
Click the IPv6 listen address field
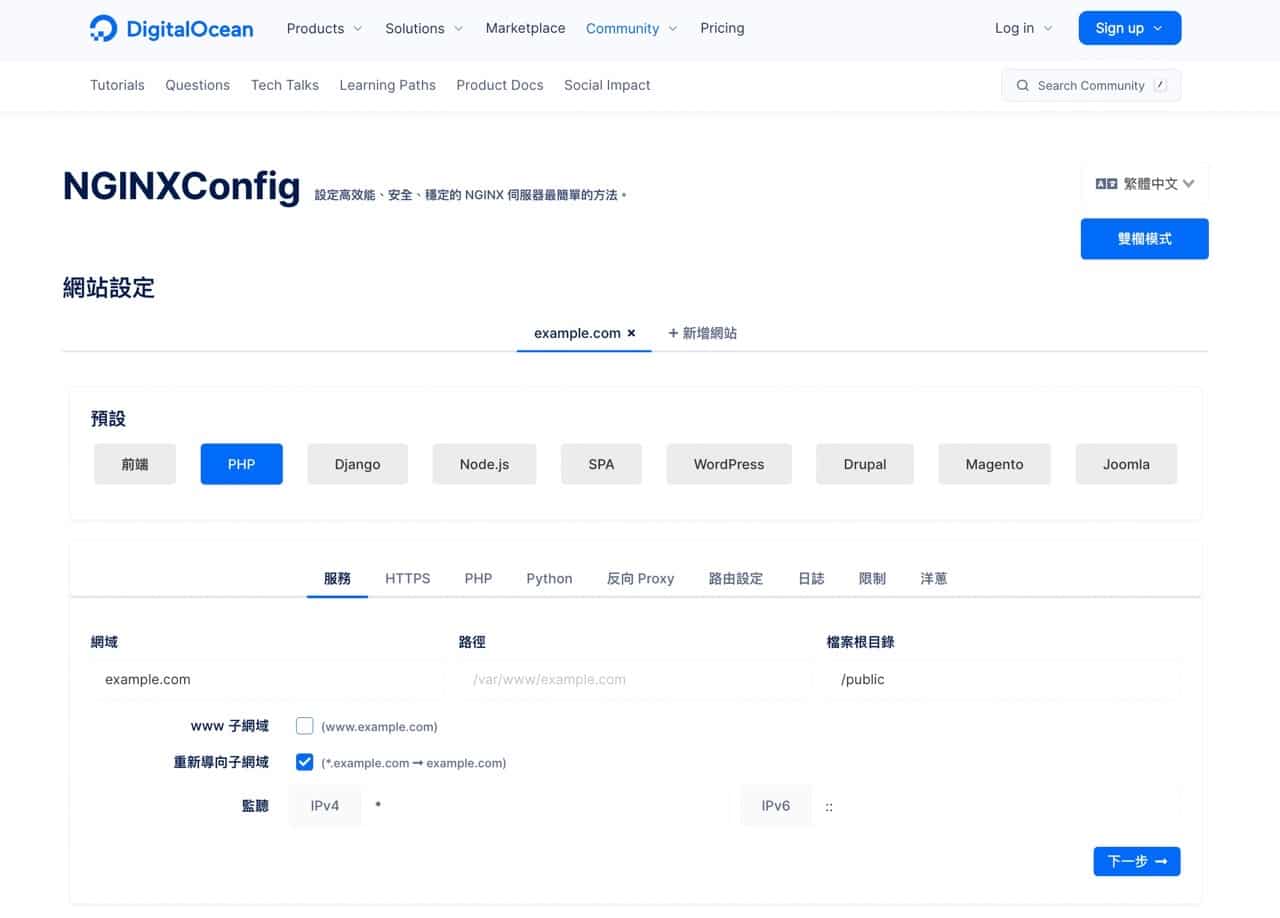pyautogui.click(x=997, y=805)
